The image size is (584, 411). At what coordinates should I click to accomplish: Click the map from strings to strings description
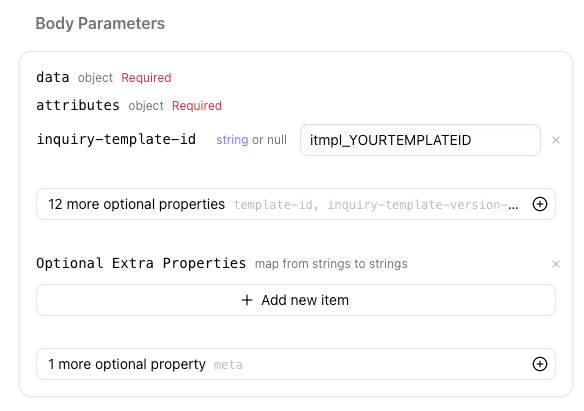coord(331,264)
